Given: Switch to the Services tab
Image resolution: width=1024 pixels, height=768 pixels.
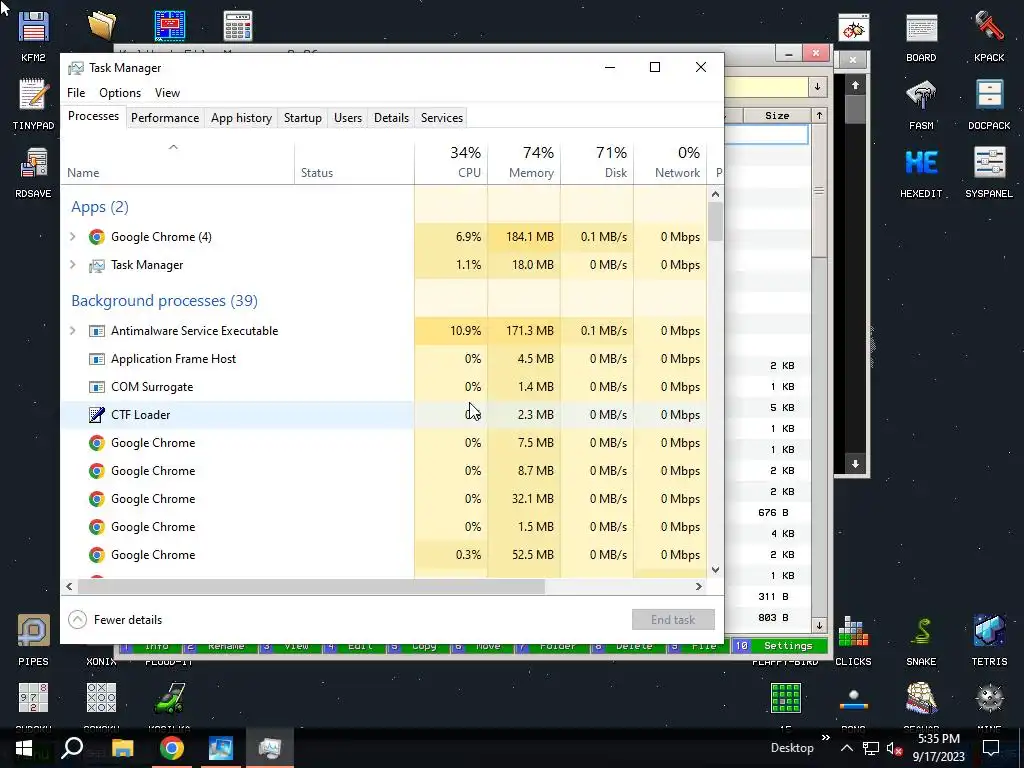Looking at the screenshot, I should point(441,118).
